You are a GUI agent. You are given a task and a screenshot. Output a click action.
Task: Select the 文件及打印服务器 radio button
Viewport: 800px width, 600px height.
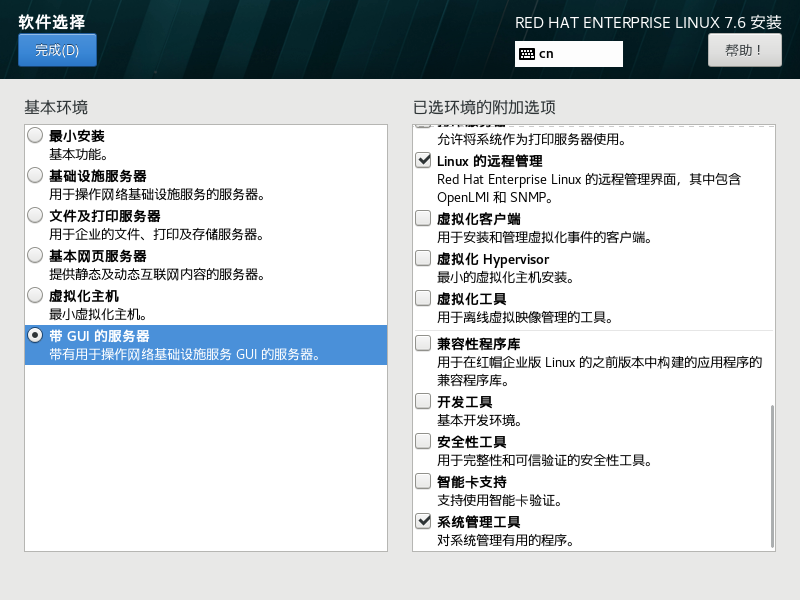(x=35, y=215)
